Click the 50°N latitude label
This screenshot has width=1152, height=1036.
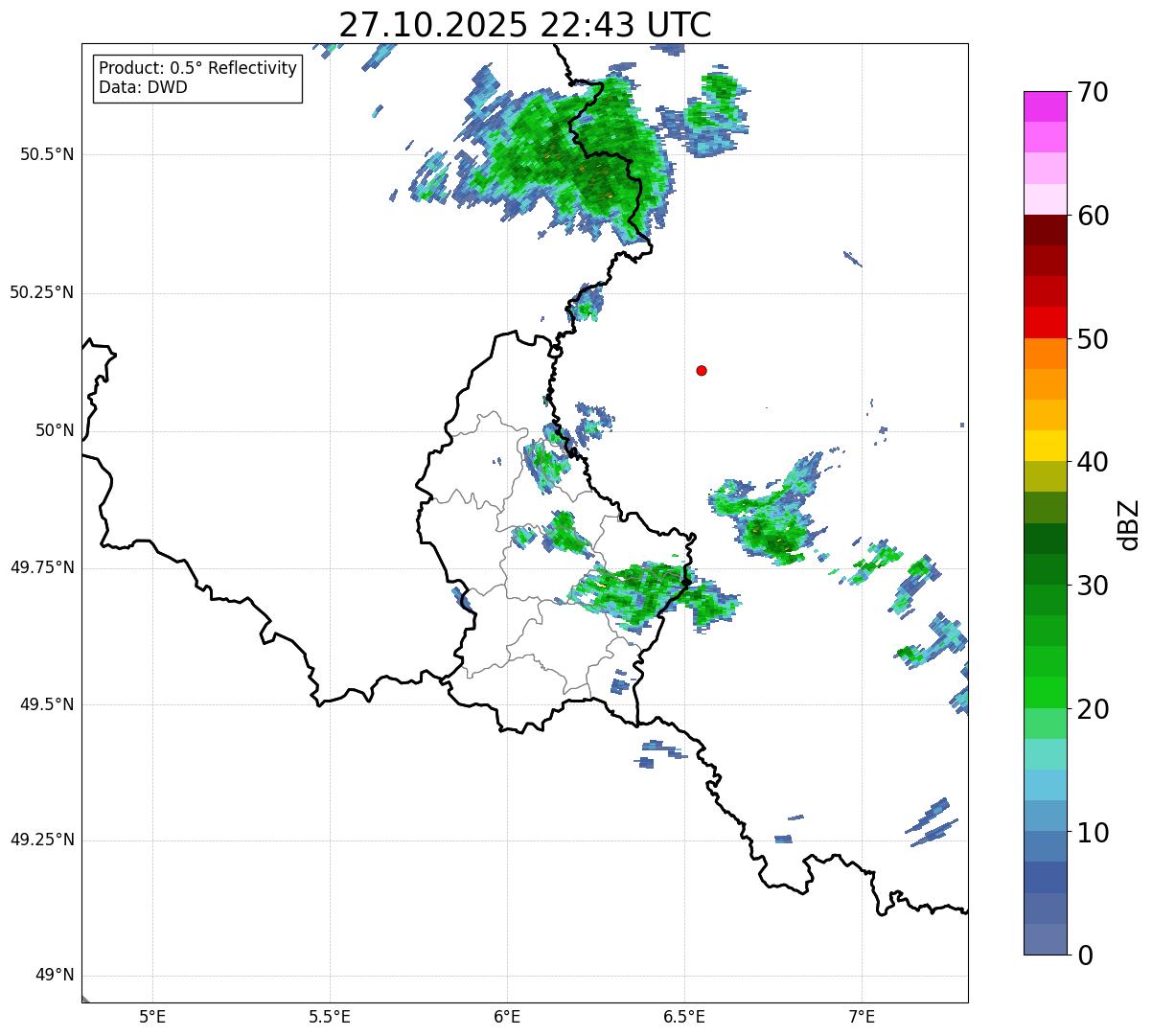[55, 430]
